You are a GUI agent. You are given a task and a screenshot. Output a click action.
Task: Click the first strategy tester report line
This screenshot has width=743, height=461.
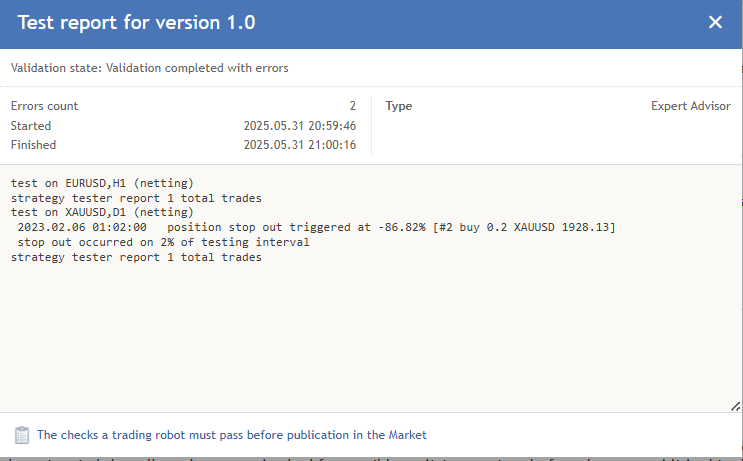pos(136,198)
